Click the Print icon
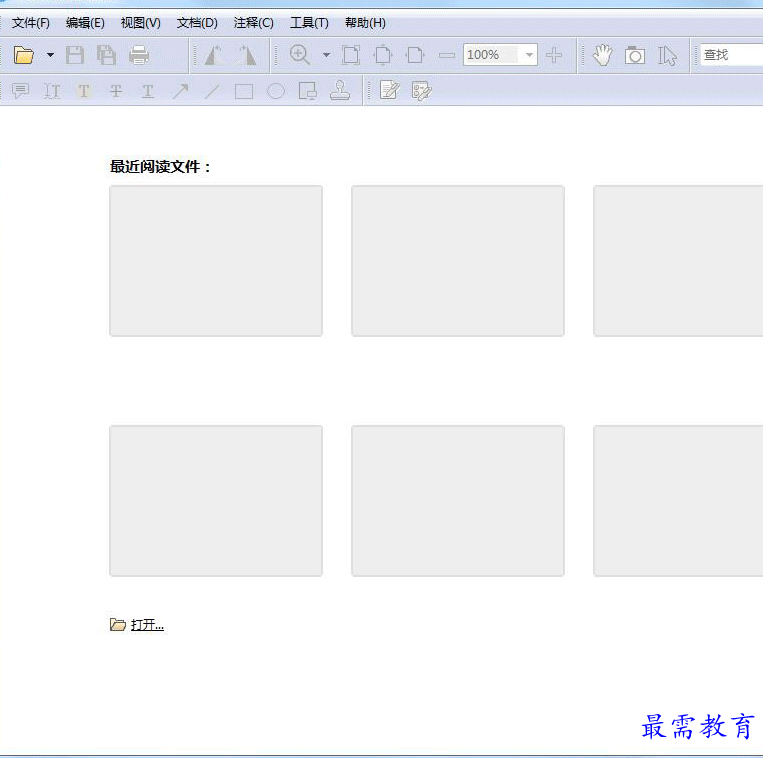The width and height of the screenshot is (763, 758). (x=139, y=55)
